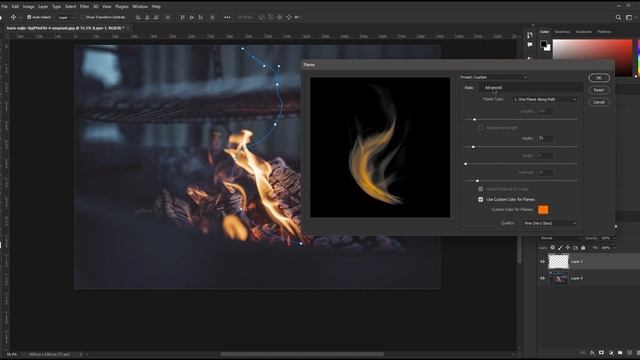Hide Layer 1 with its eye icon
This screenshot has height=360, width=640.
pyautogui.click(x=542, y=262)
